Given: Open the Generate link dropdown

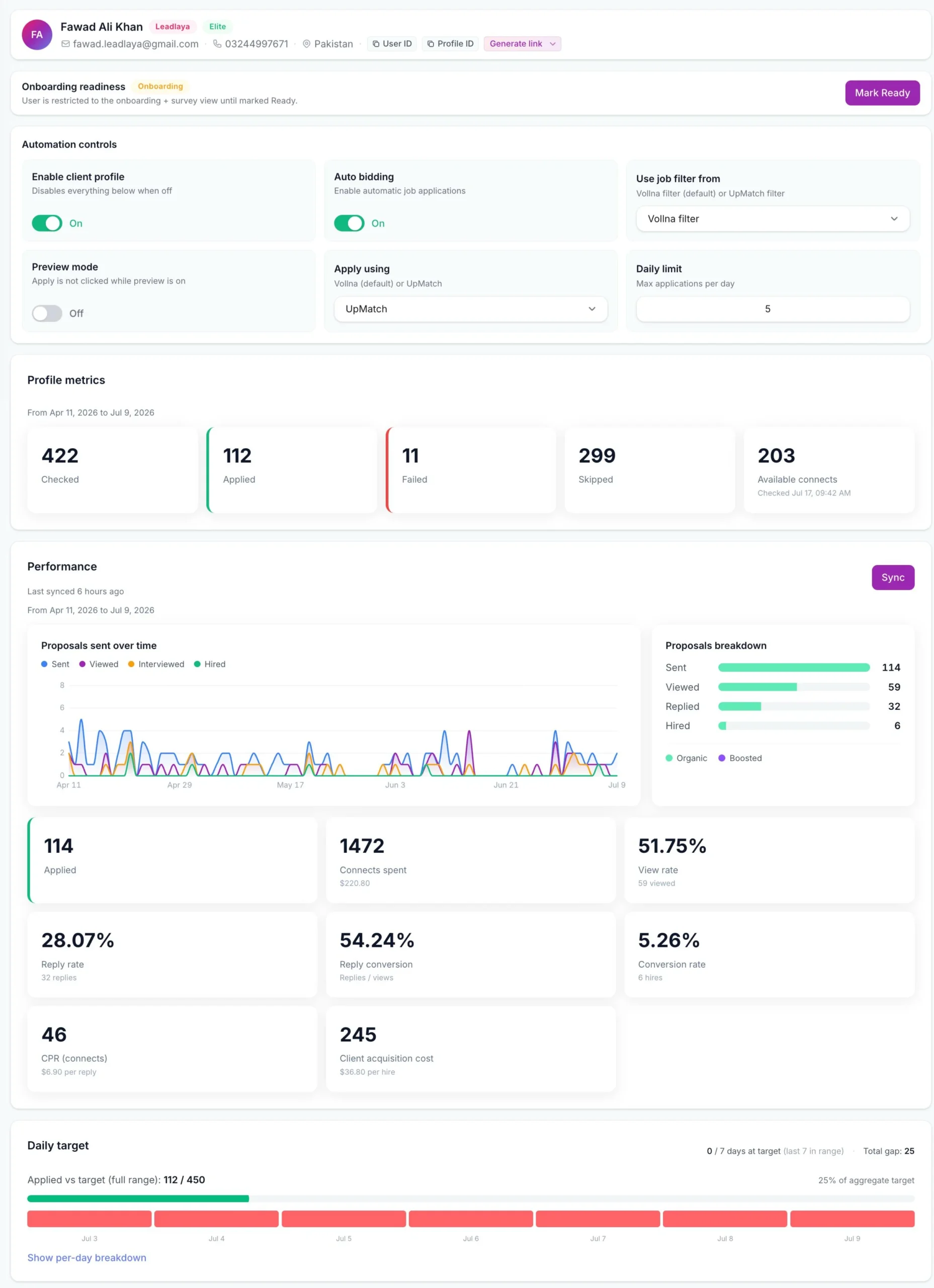Looking at the screenshot, I should [x=523, y=44].
